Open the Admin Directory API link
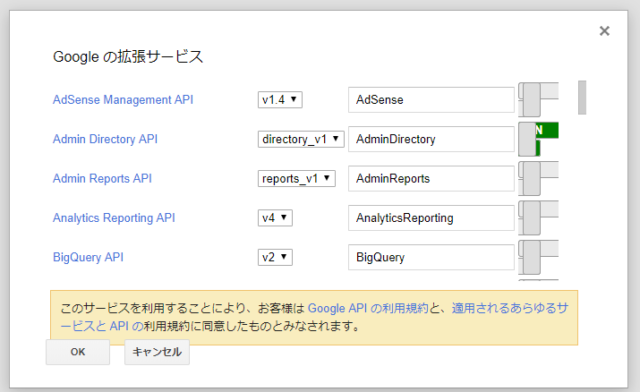The height and width of the screenshot is (392, 640). click(x=105, y=139)
